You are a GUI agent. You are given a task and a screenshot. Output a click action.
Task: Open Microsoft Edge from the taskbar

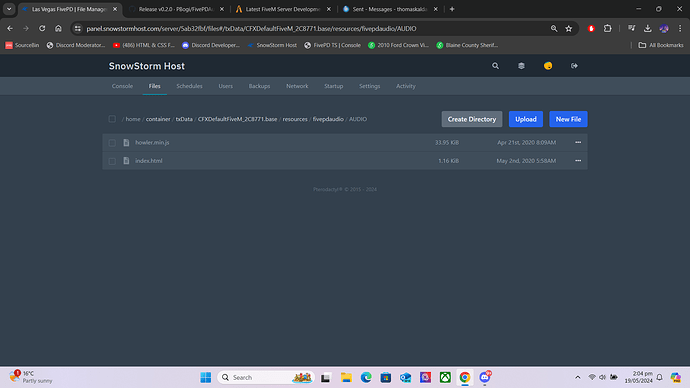pyautogui.click(x=366, y=377)
